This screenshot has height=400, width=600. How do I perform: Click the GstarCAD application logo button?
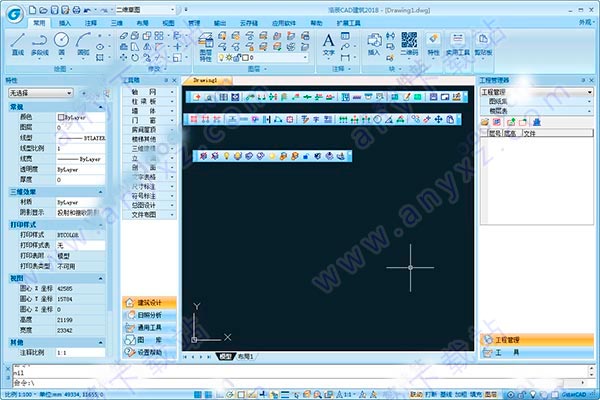15,15
